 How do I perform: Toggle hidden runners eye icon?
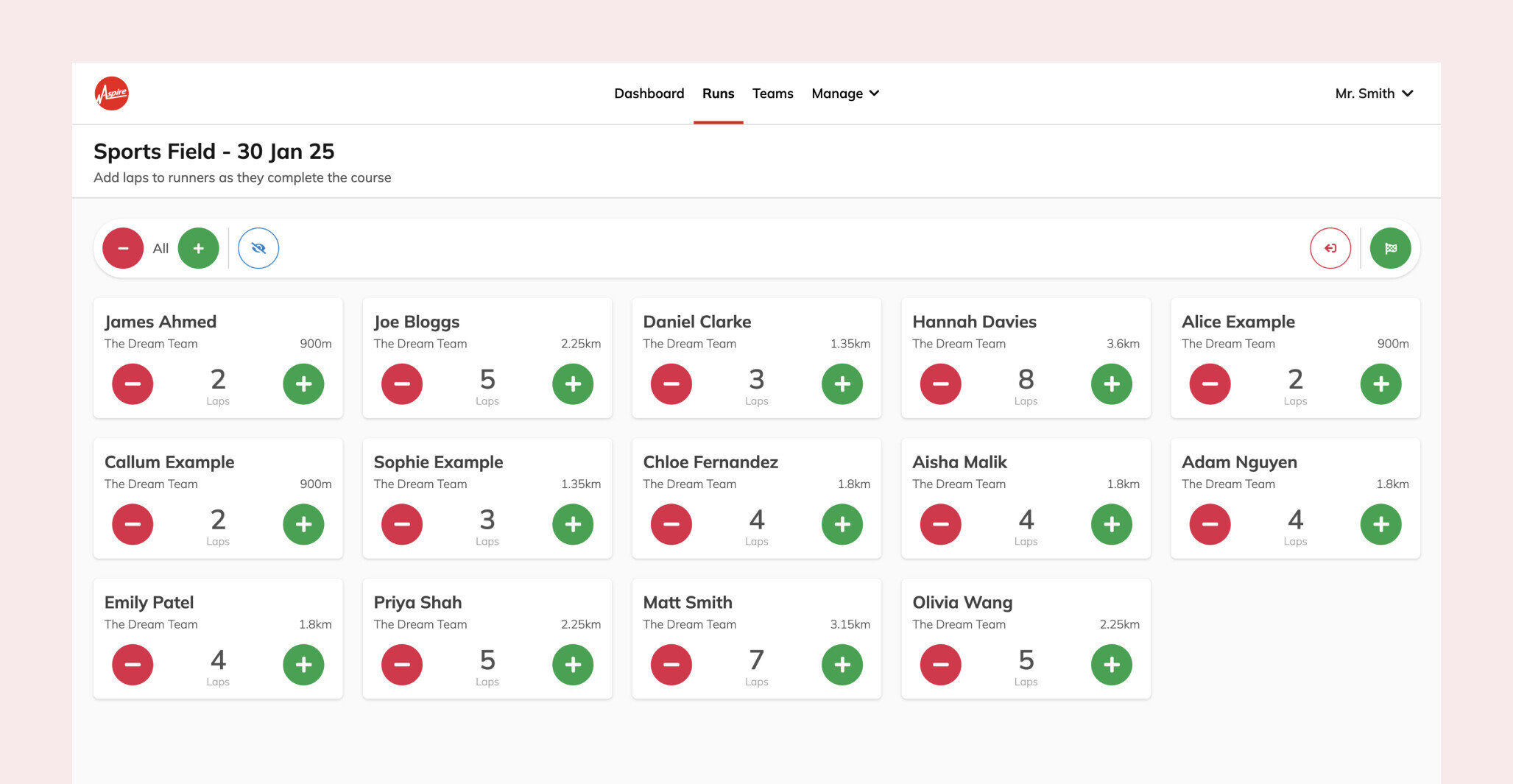(258, 248)
